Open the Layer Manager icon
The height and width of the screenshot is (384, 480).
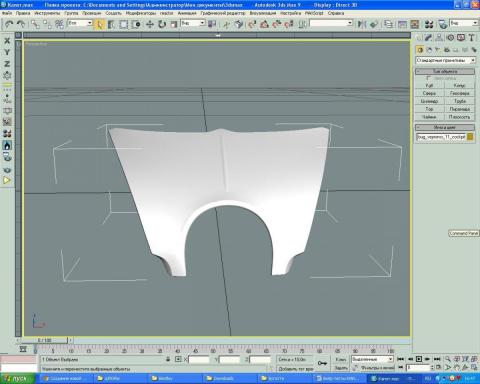click(389, 24)
